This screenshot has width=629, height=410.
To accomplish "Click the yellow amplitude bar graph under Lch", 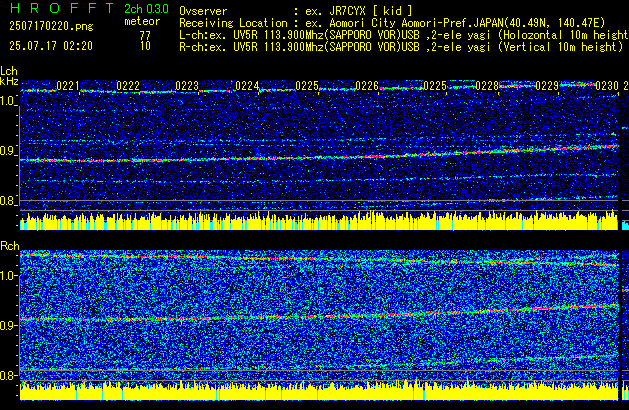I will click(x=319, y=220).
